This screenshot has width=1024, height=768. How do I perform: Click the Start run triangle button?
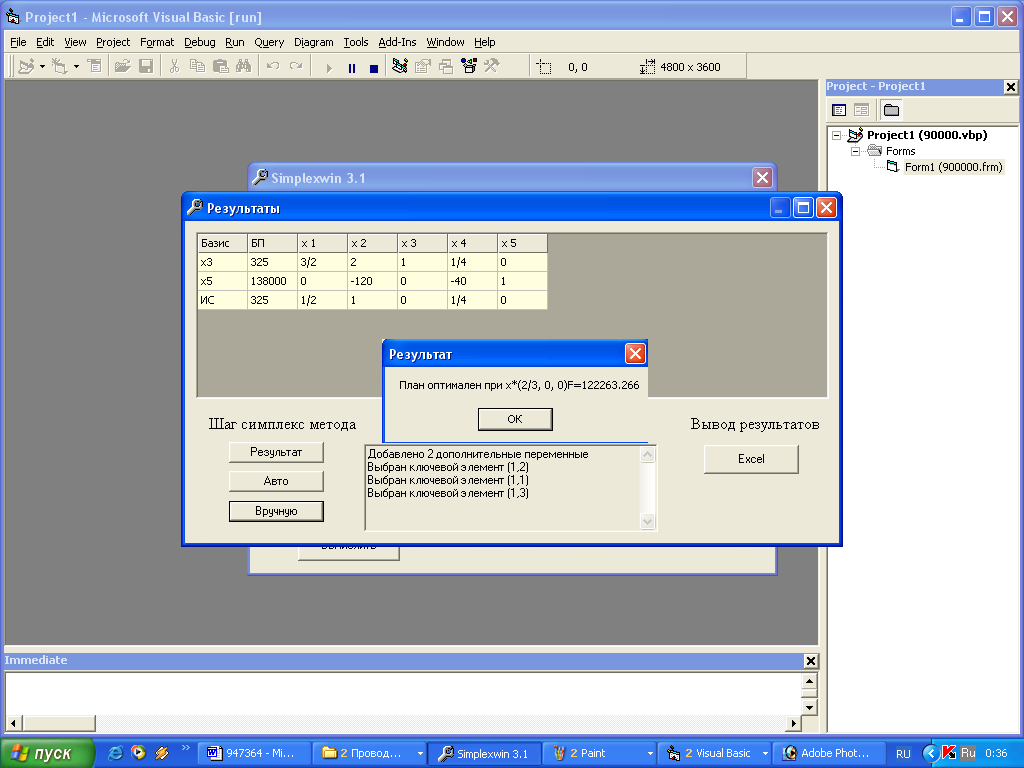pyautogui.click(x=329, y=68)
